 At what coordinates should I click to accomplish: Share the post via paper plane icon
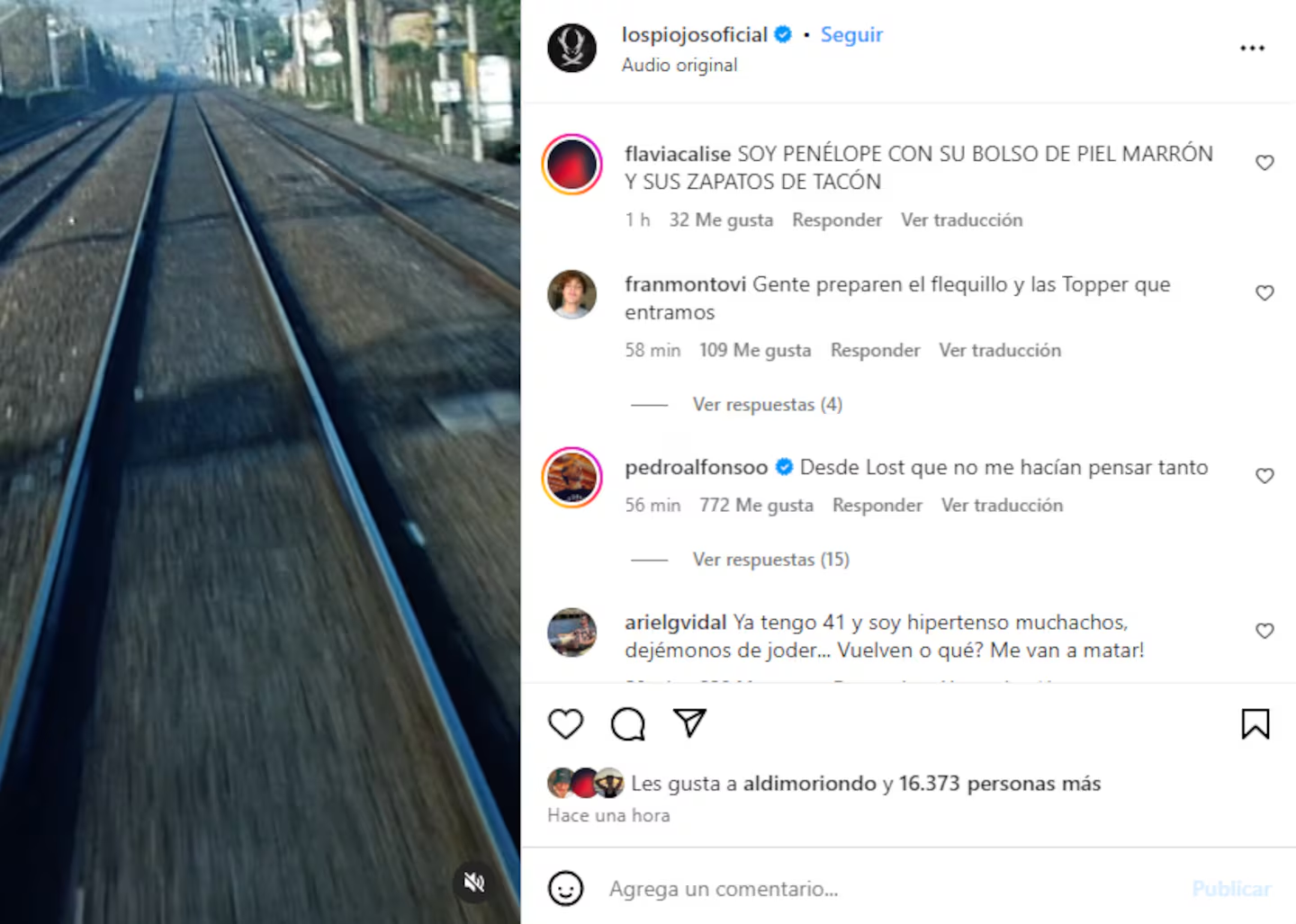point(689,723)
